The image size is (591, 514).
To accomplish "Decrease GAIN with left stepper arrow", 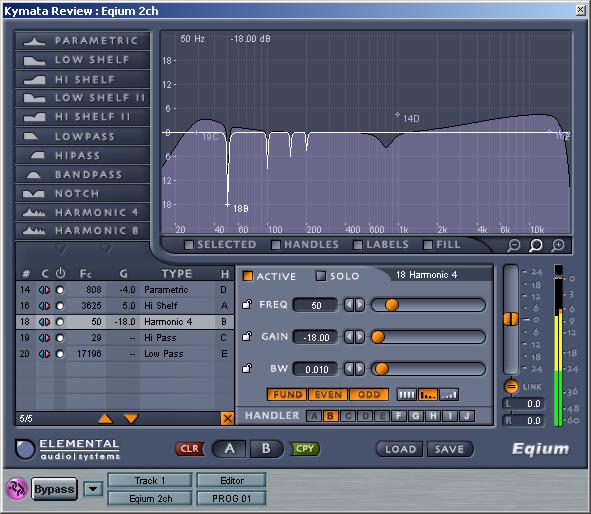I will 349,337.
